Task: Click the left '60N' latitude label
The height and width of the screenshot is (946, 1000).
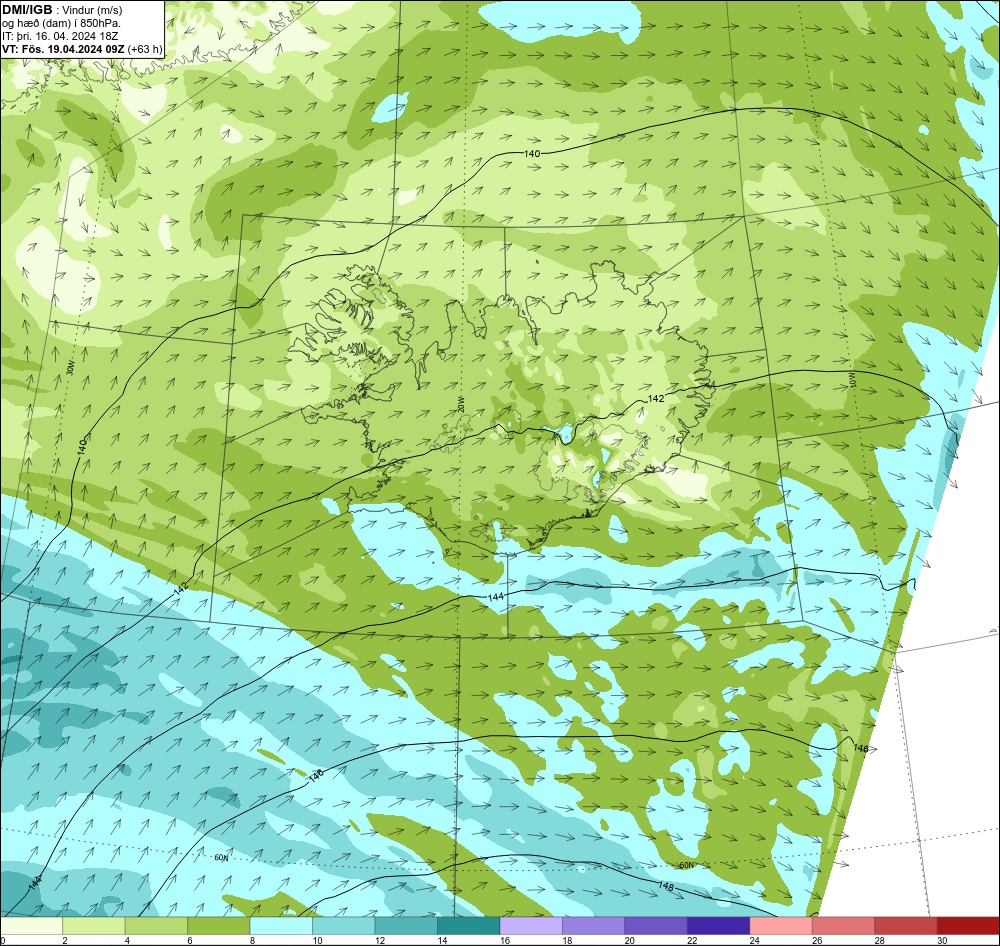Action: [221, 858]
